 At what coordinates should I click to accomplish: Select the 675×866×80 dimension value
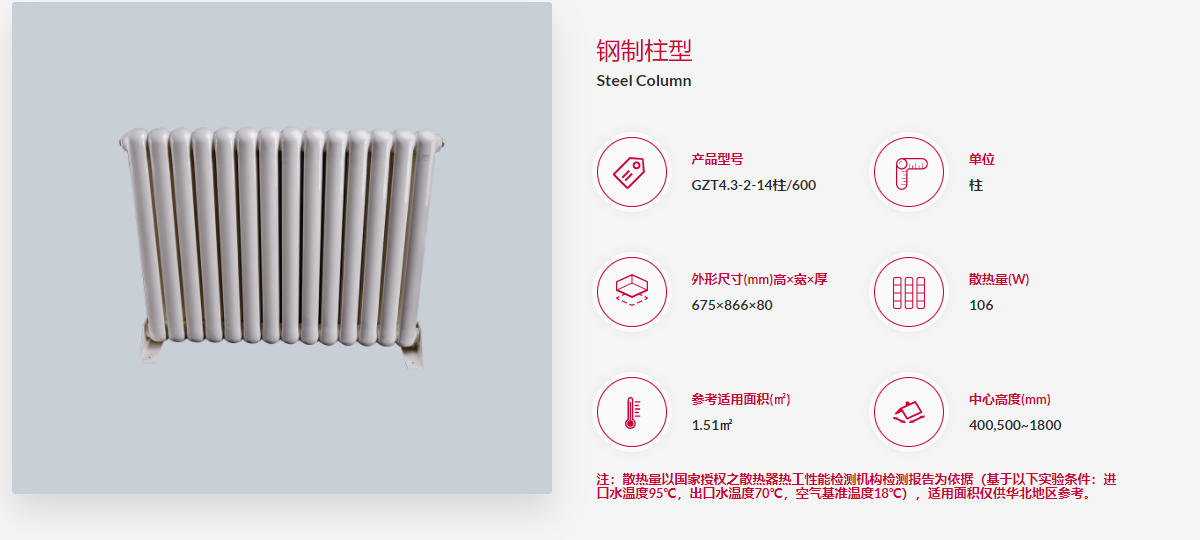point(732,305)
